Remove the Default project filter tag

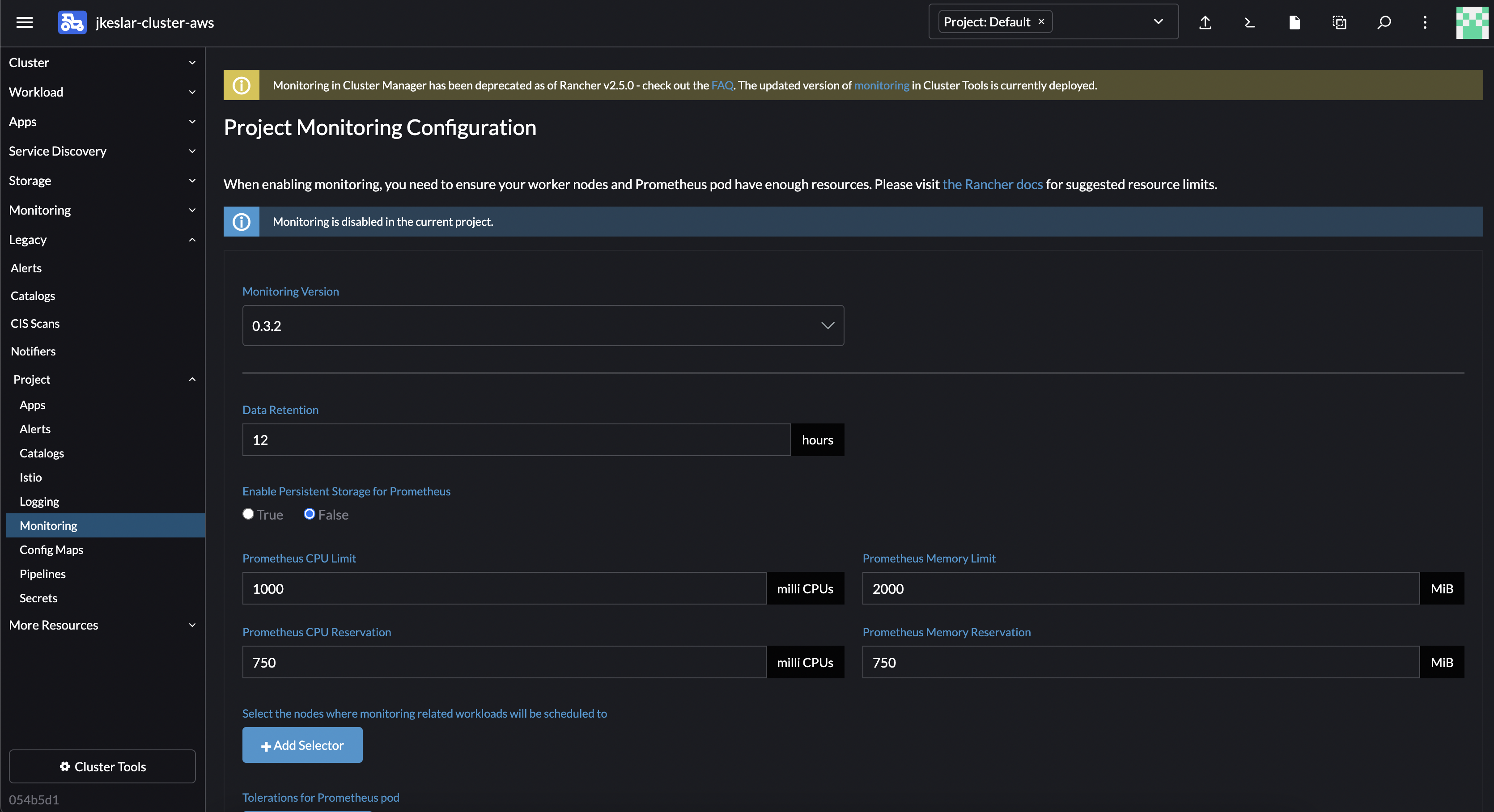pos(1041,21)
